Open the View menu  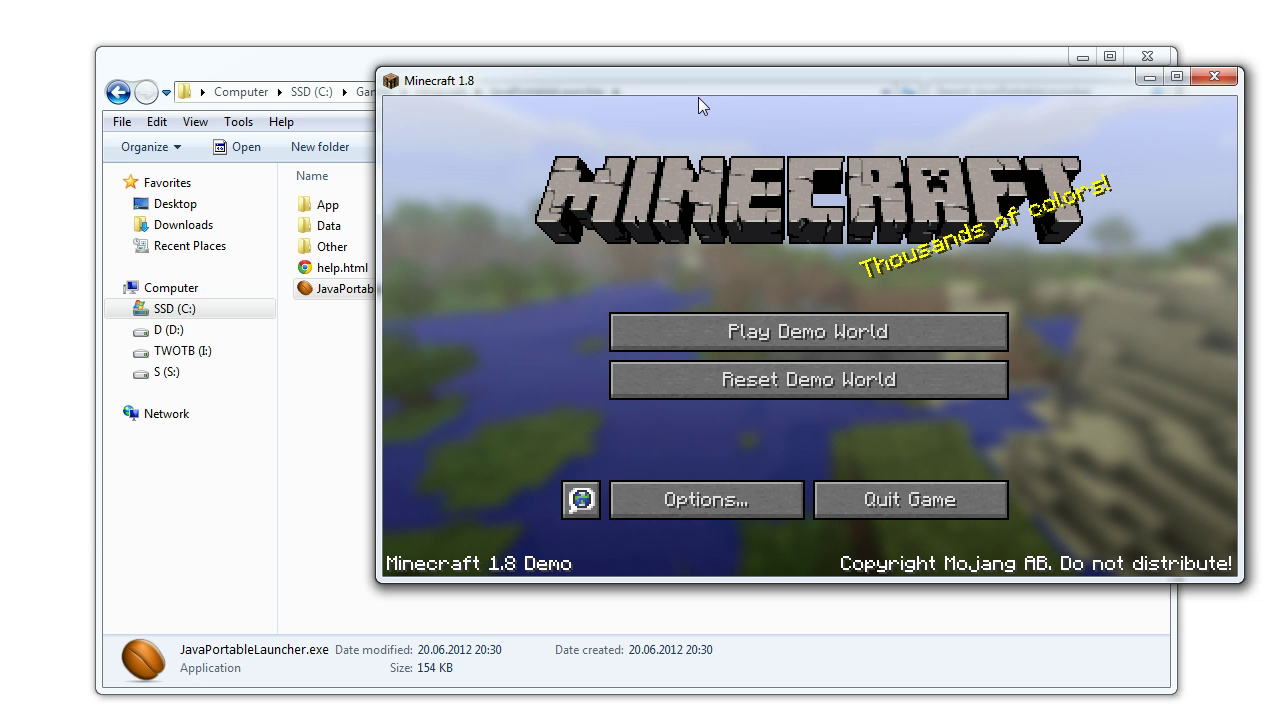pos(195,121)
